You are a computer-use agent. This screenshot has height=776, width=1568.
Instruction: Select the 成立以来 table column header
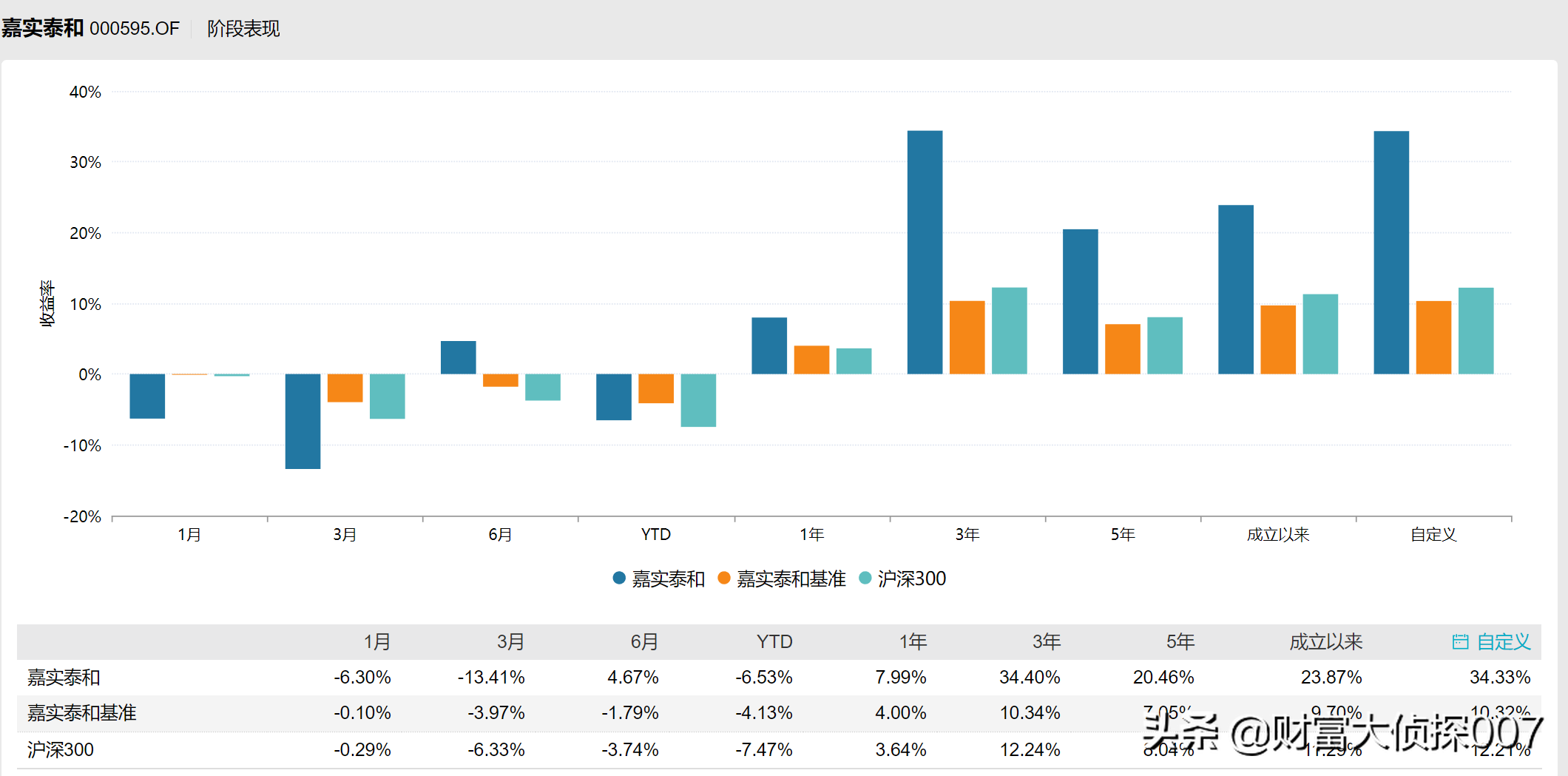click(1326, 641)
